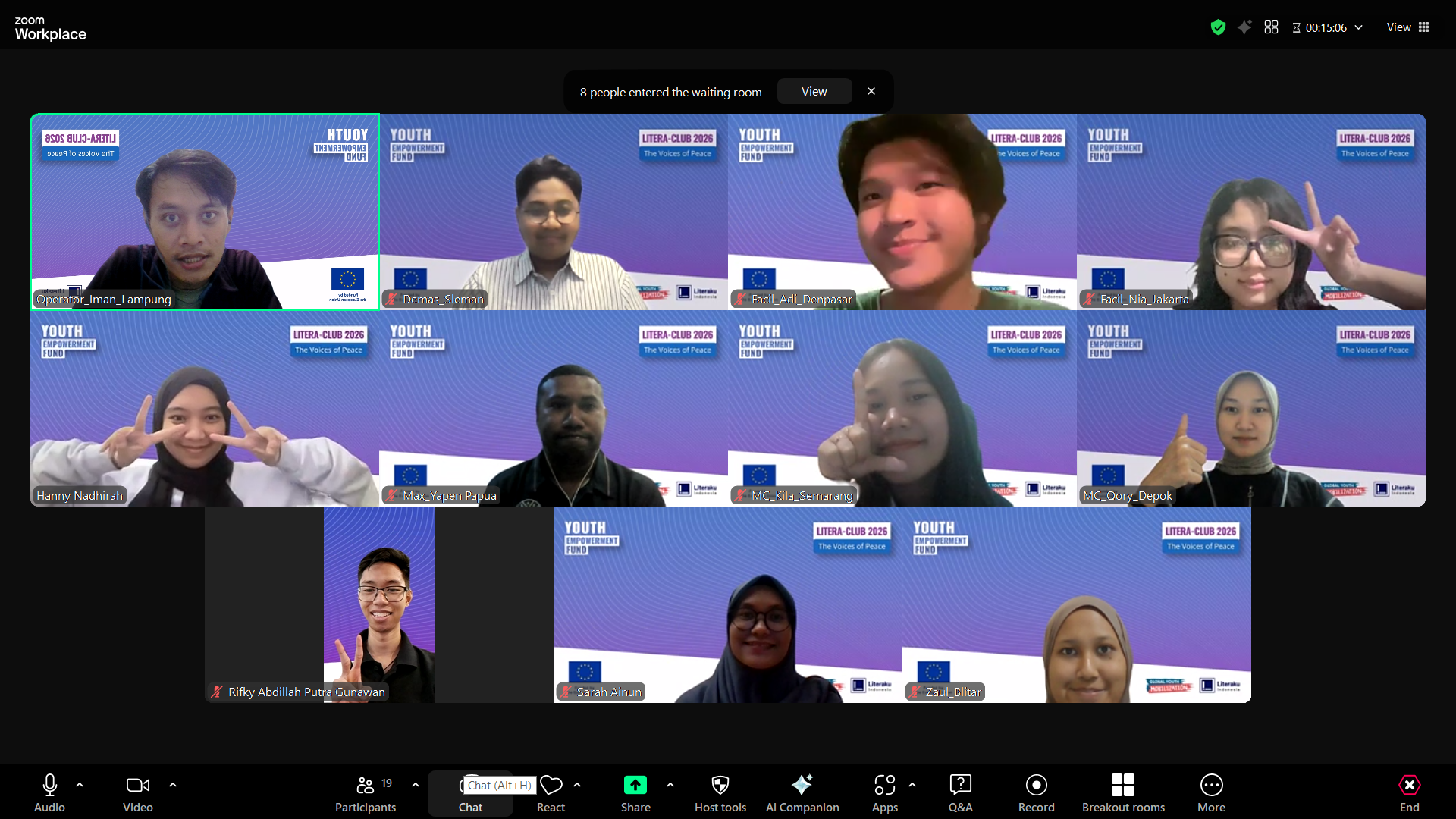Toggle the Video camera on or off
The height and width of the screenshot is (819, 1456).
coord(138,785)
